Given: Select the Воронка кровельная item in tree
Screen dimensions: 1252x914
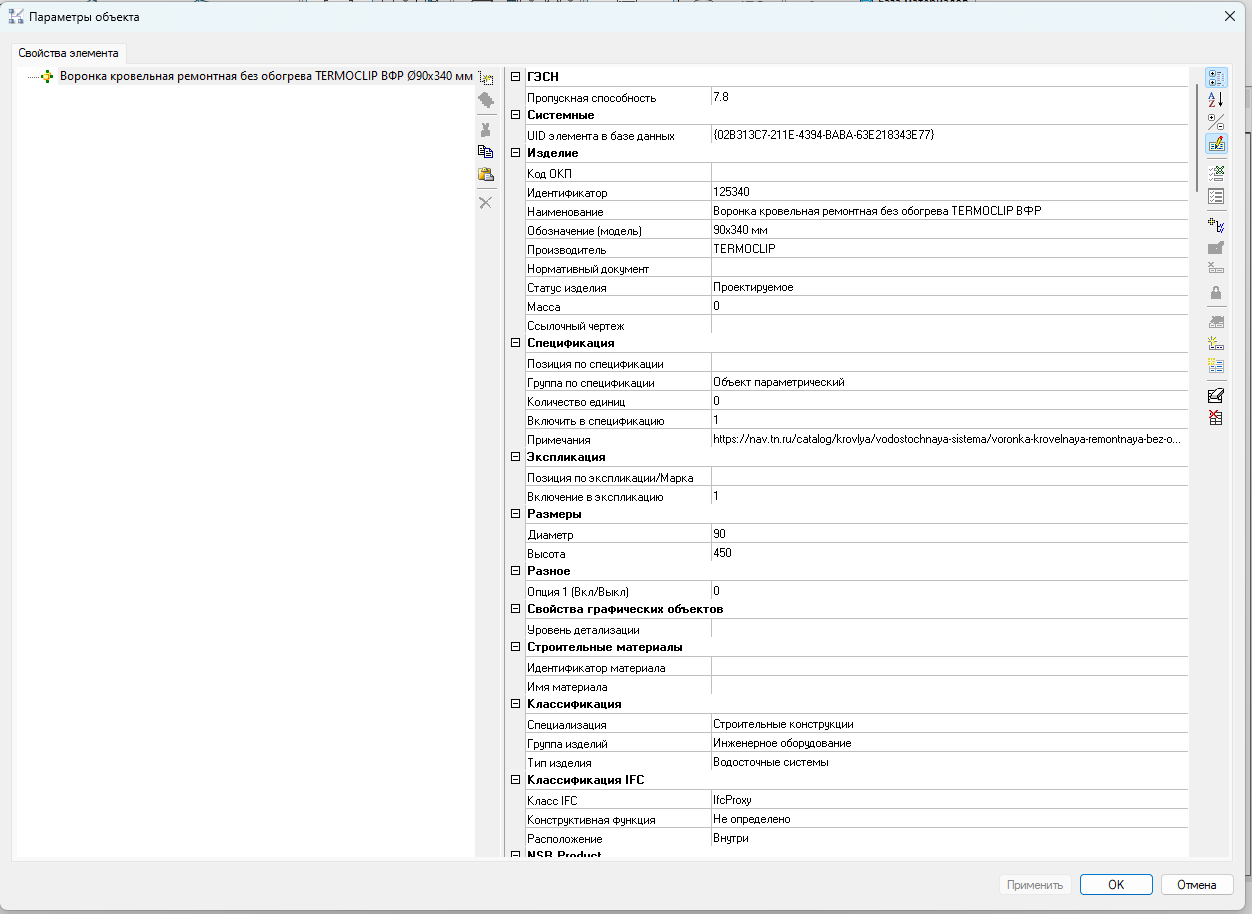Looking at the screenshot, I should tap(265, 76).
